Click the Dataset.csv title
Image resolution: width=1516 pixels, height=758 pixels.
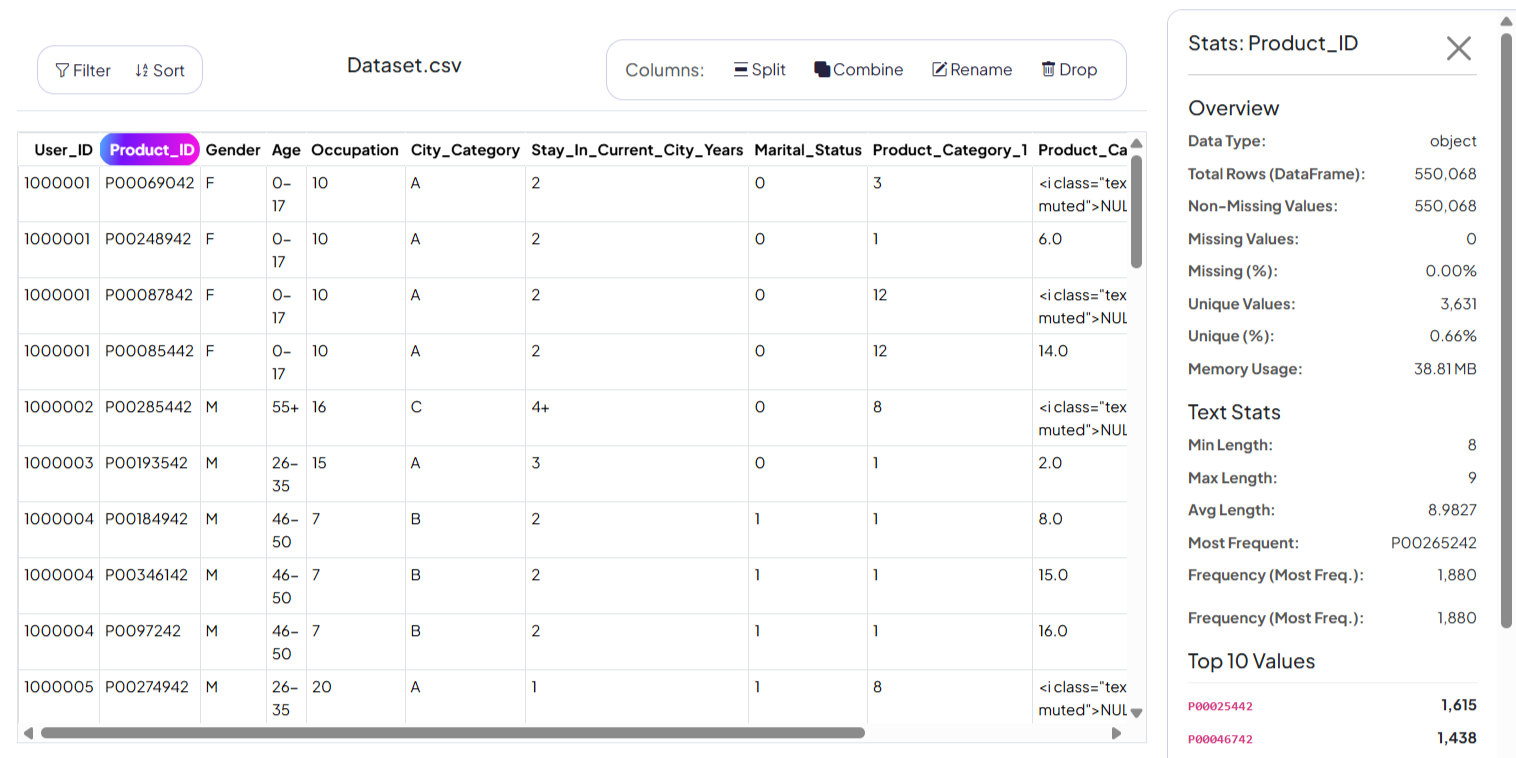pyautogui.click(x=404, y=65)
